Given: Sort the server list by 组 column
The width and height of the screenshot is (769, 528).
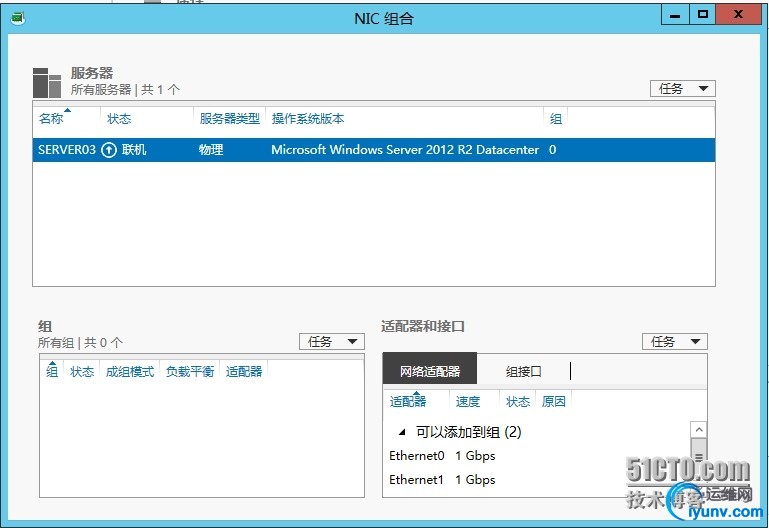Looking at the screenshot, I should pos(556,119).
